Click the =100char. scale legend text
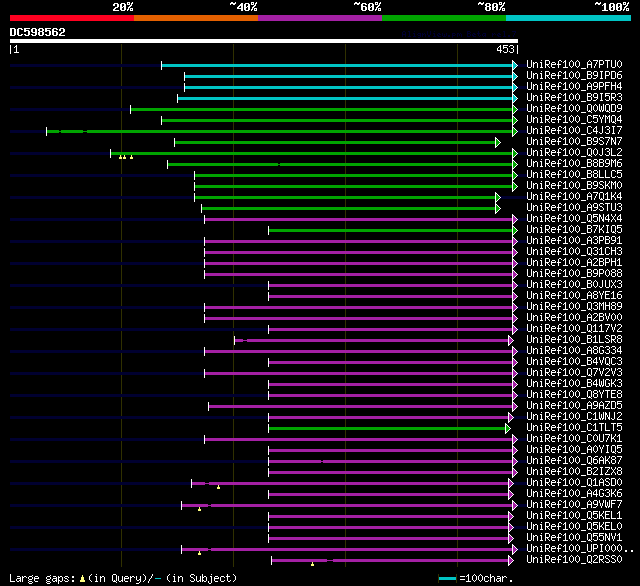 point(486,579)
